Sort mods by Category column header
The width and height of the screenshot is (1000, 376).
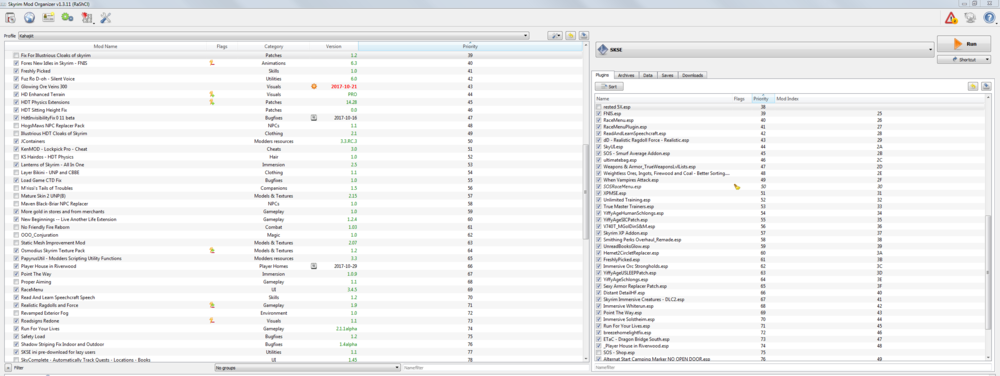274,47
